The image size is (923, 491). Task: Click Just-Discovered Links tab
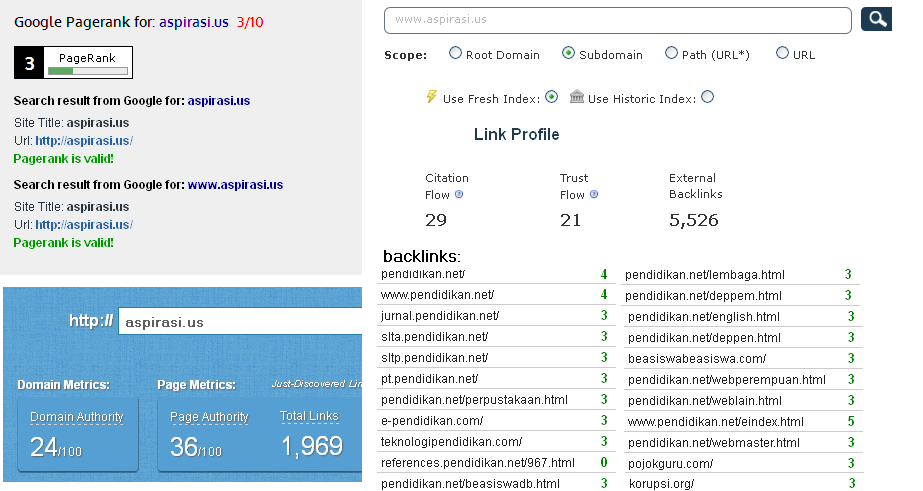coord(317,384)
